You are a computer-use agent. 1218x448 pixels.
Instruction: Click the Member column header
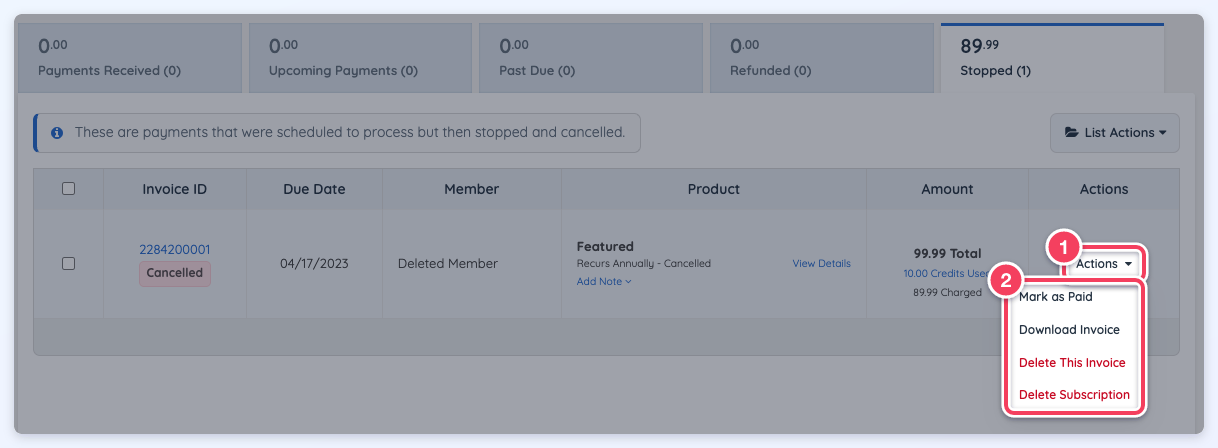click(x=471, y=189)
